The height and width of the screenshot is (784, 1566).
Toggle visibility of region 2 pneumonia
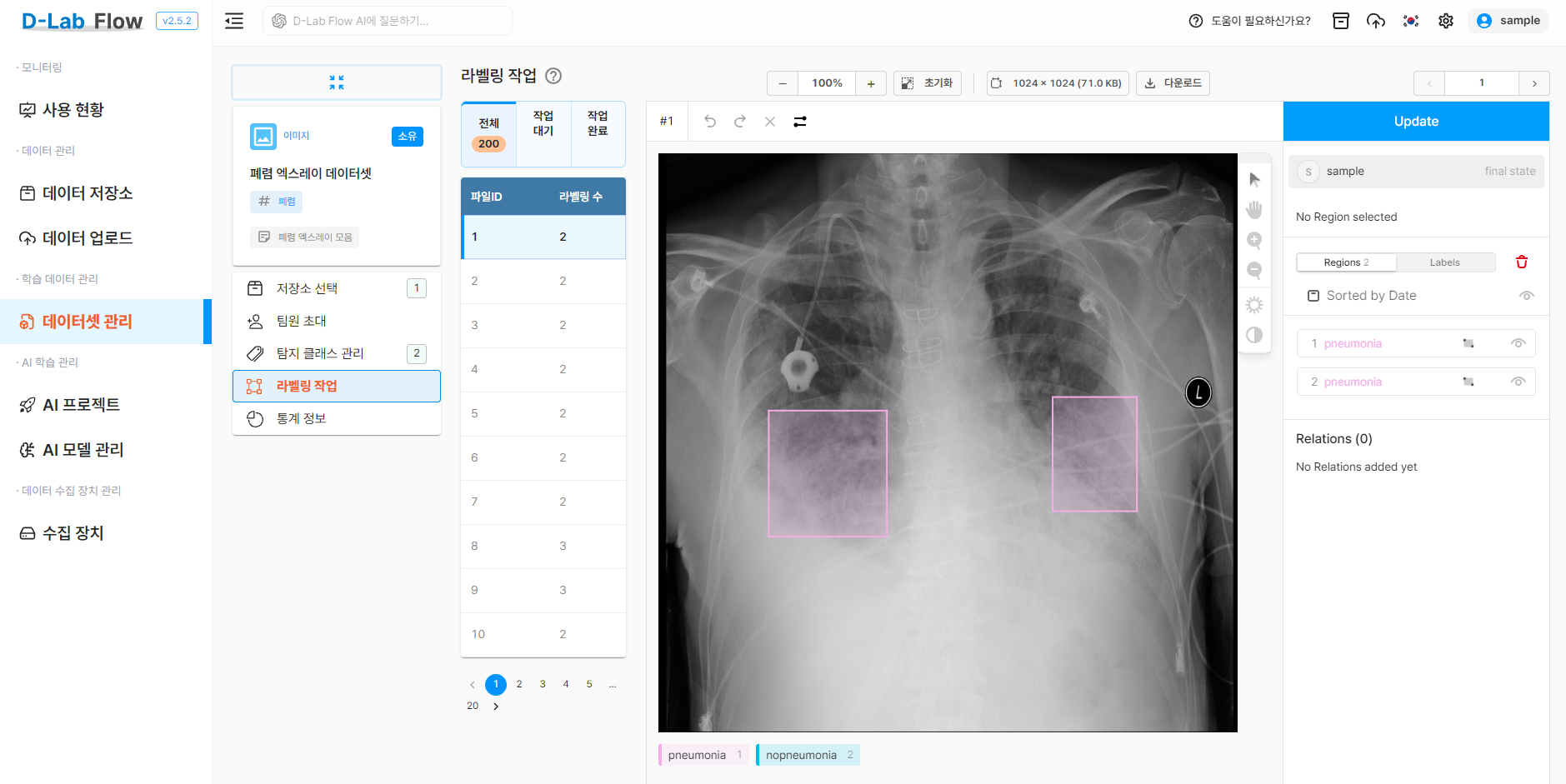click(x=1518, y=382)
